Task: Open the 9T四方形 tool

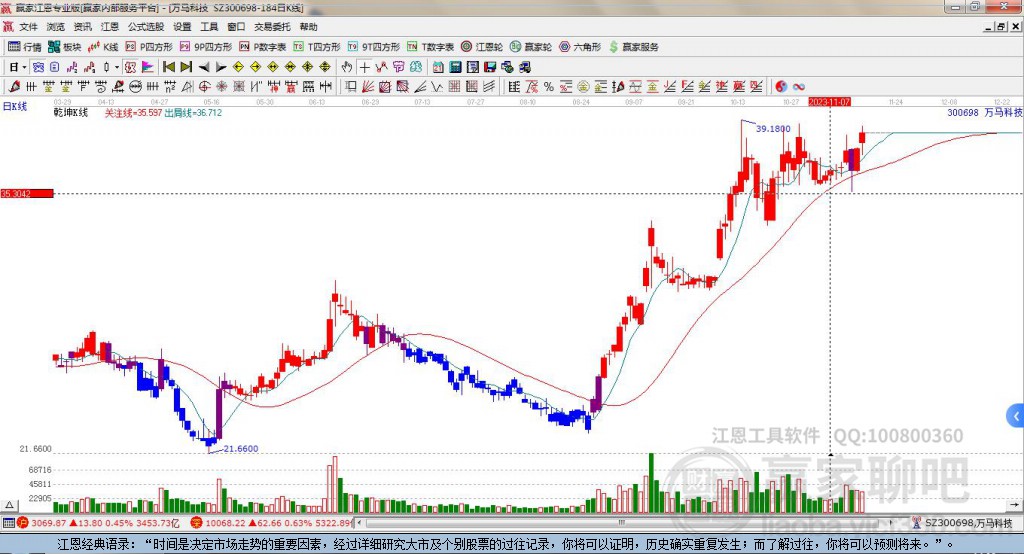Action: click(x=374, y=47)
